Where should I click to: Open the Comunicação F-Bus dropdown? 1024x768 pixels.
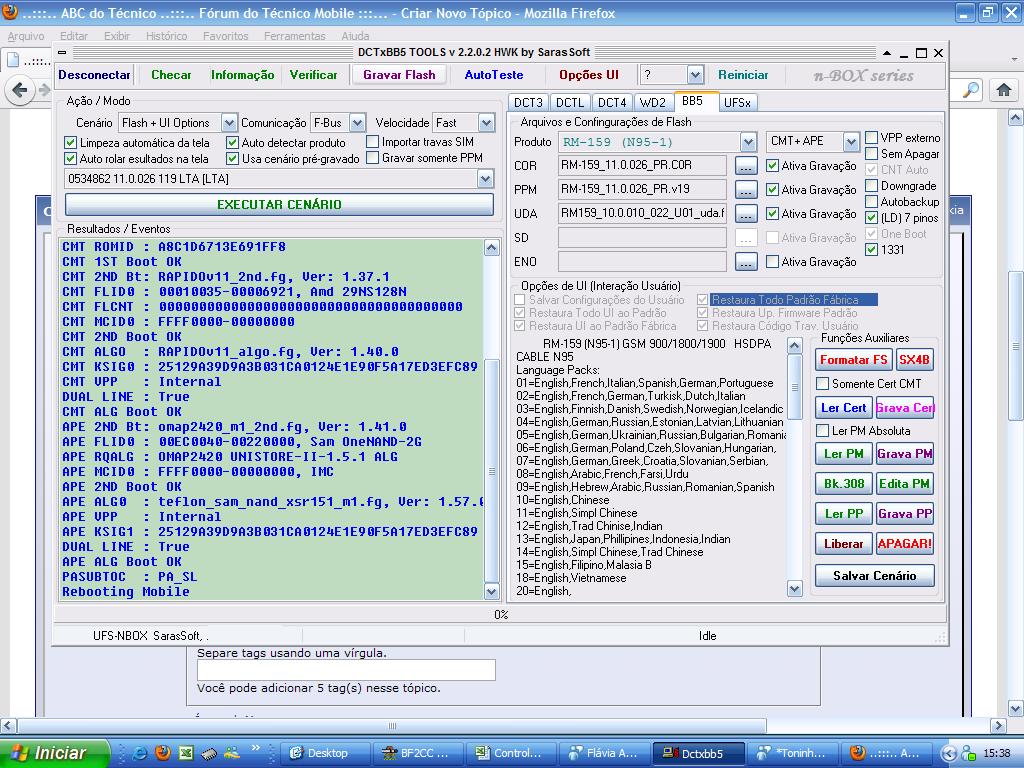(357, 123)
